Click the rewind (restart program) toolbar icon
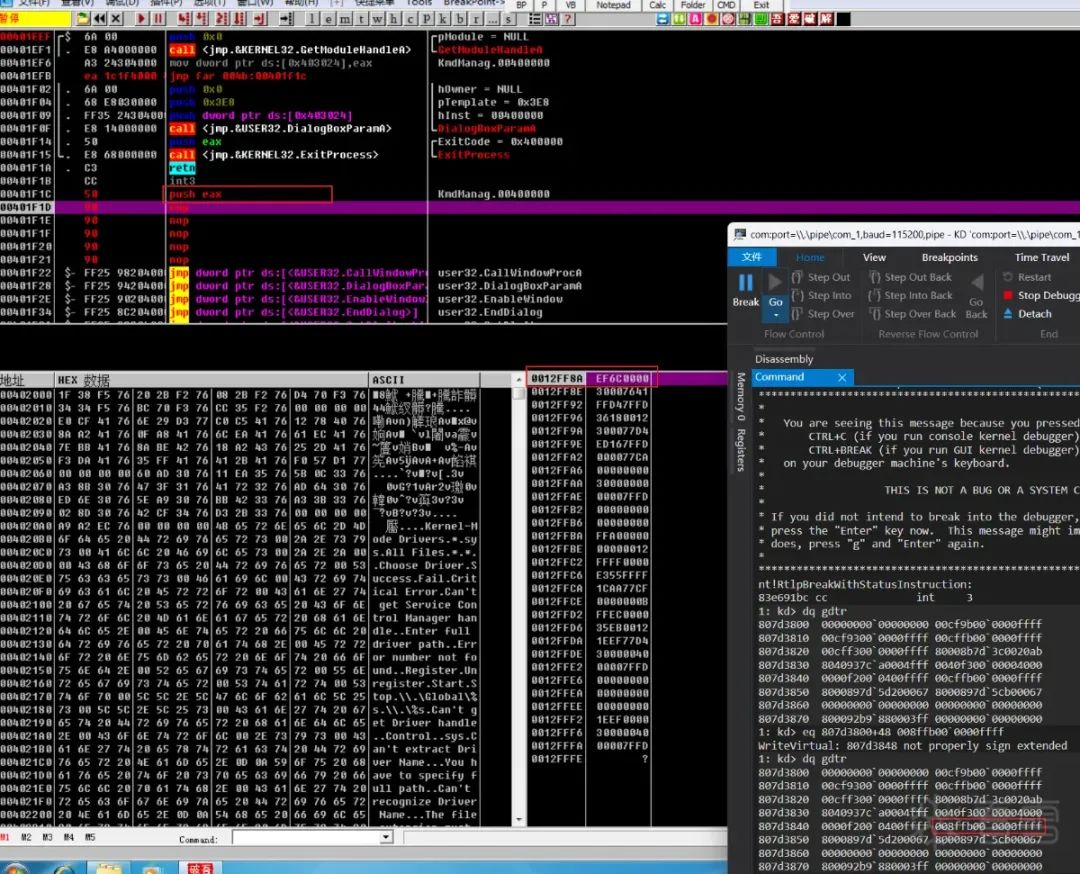The width and height of the screenshot is (1080, 874). click(101, 19)
